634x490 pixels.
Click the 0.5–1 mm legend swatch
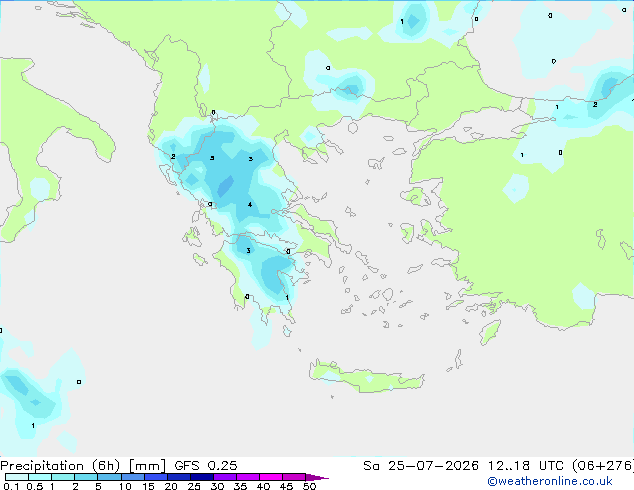tap(40, 477)
